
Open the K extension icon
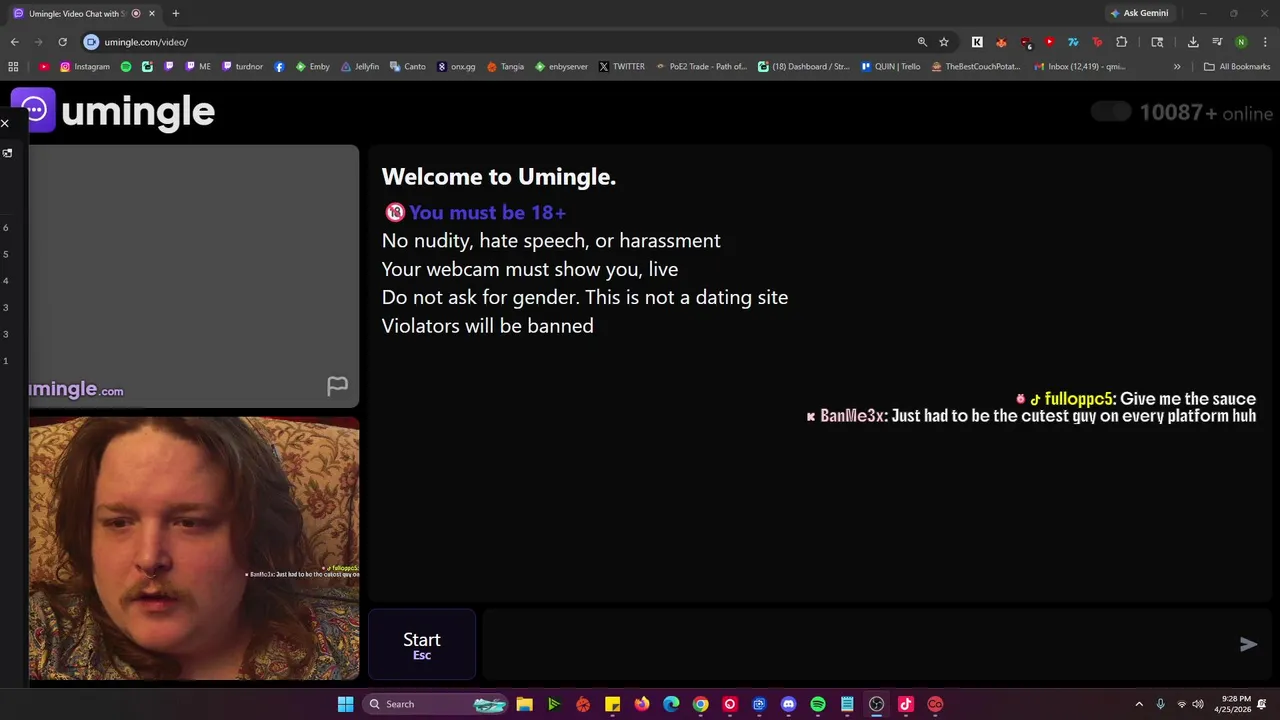(x=977, y=42)
